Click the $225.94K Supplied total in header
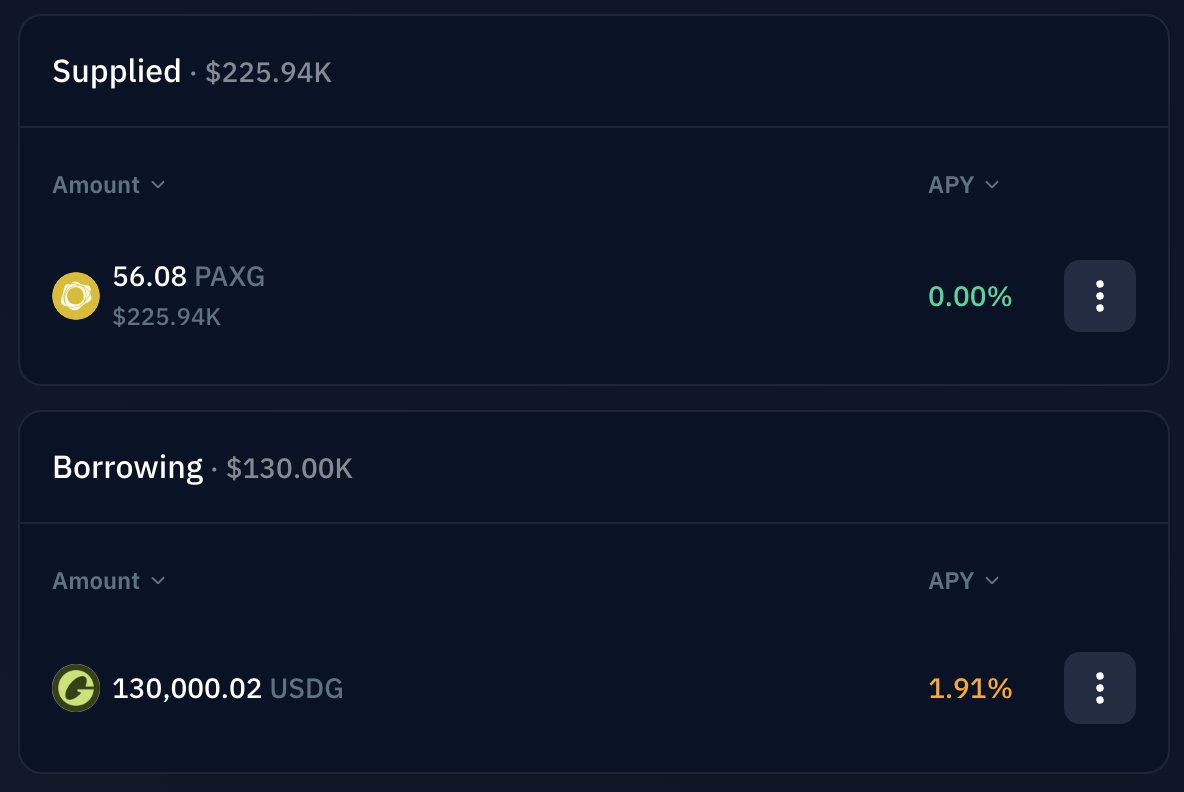 pyautogui.click(x=268, y=73)
